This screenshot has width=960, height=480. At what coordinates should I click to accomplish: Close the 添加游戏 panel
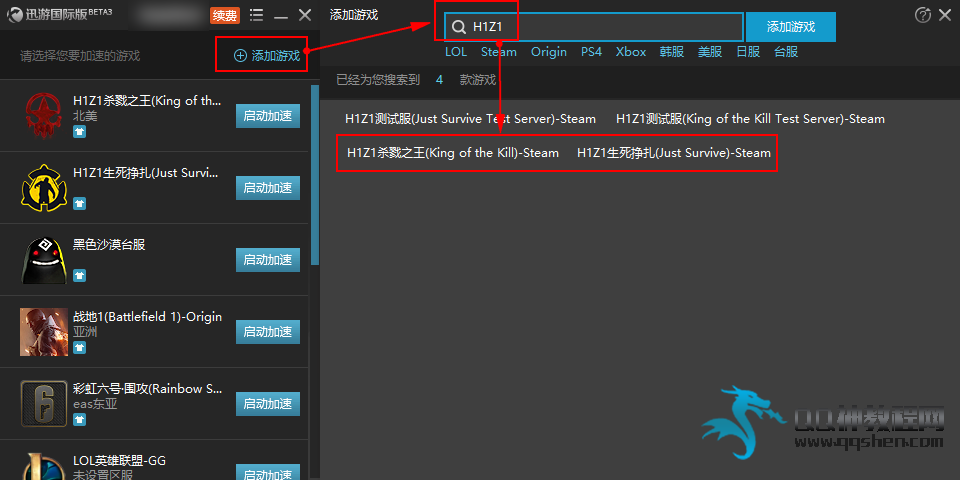tap(945, 15)
